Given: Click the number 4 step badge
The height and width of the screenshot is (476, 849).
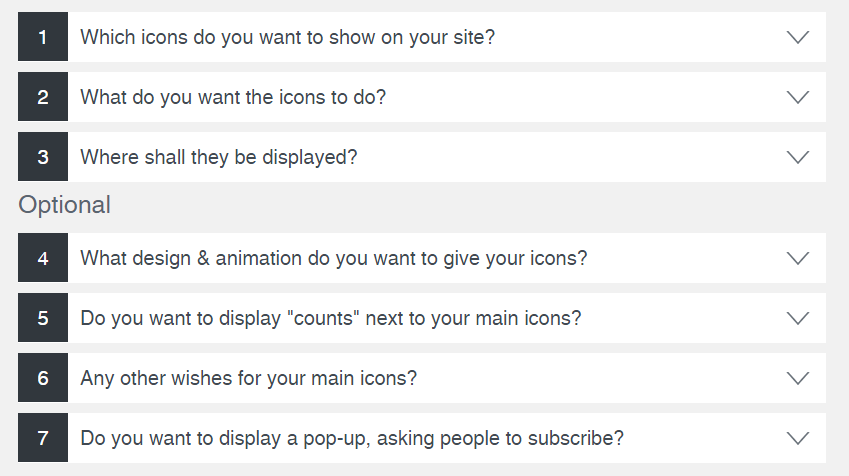Looking at the screenshot, I should [43, 258].
